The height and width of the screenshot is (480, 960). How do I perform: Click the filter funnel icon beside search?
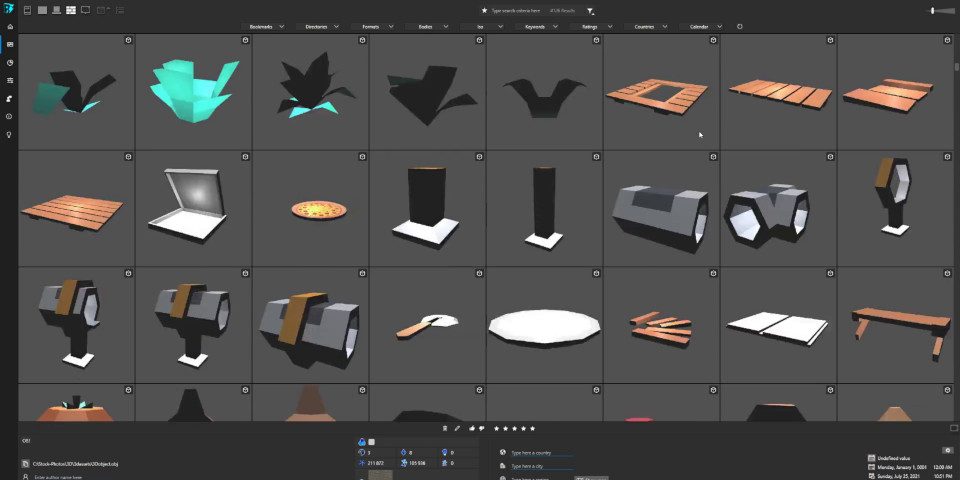point(590,10)
